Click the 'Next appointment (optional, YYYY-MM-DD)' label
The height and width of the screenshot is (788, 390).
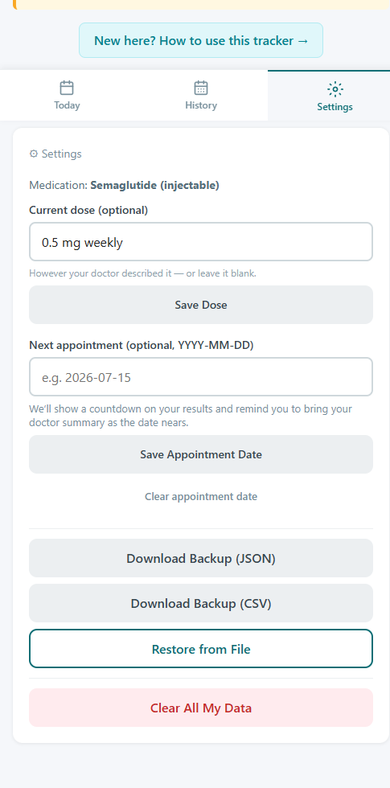pyautogui.click(x=141, y=346)
